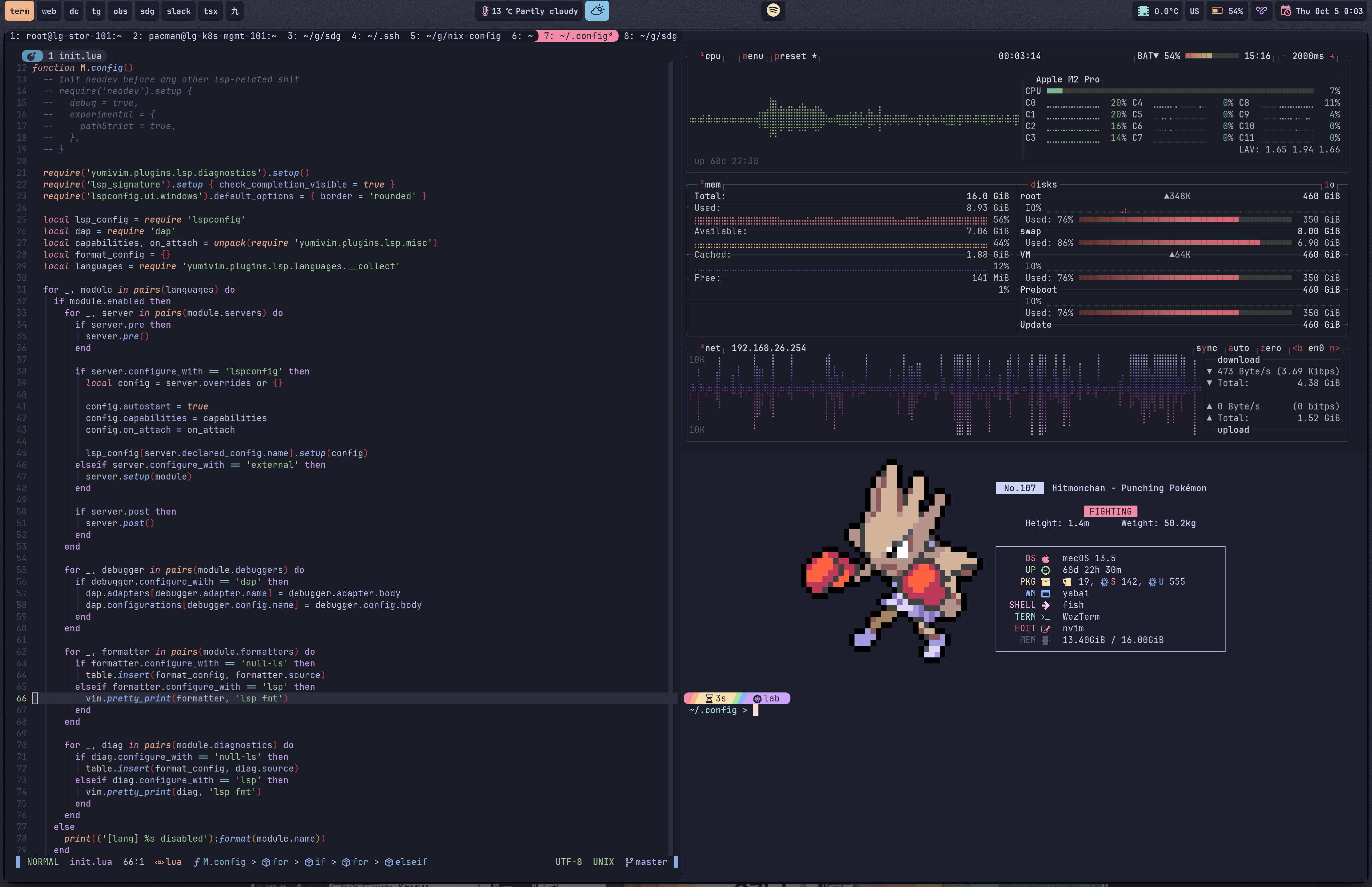Decrease btop update interval with minus
The height and width of the screenshot is (887, 1372).
tap(1284, 56)
